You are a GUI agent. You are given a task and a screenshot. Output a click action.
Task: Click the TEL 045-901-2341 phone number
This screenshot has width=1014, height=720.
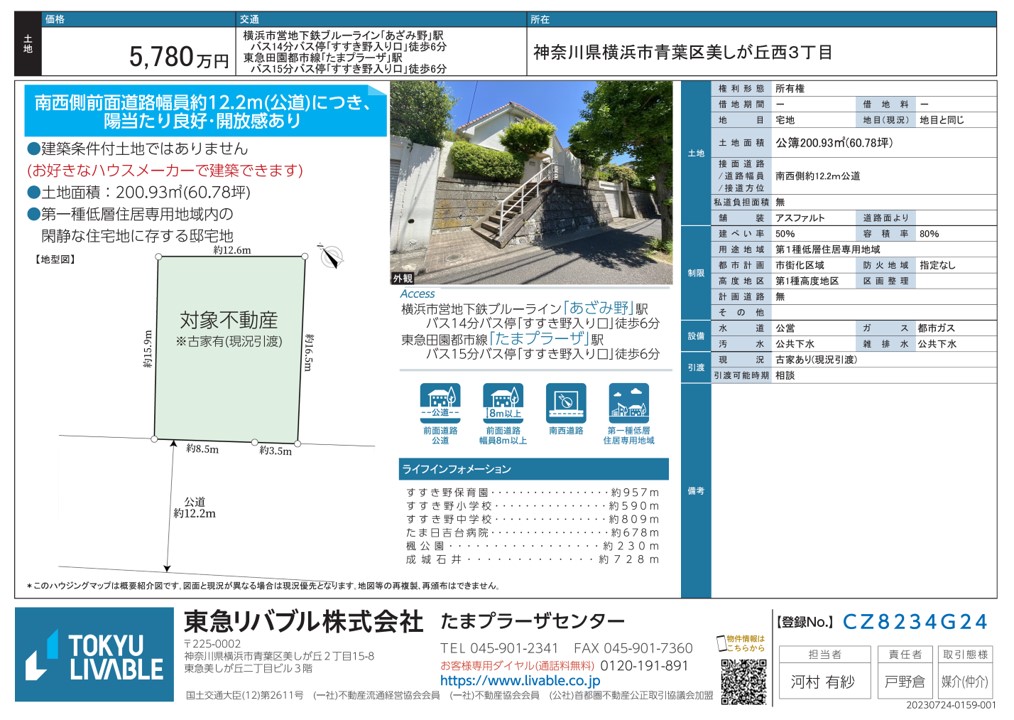pos(499,648)
